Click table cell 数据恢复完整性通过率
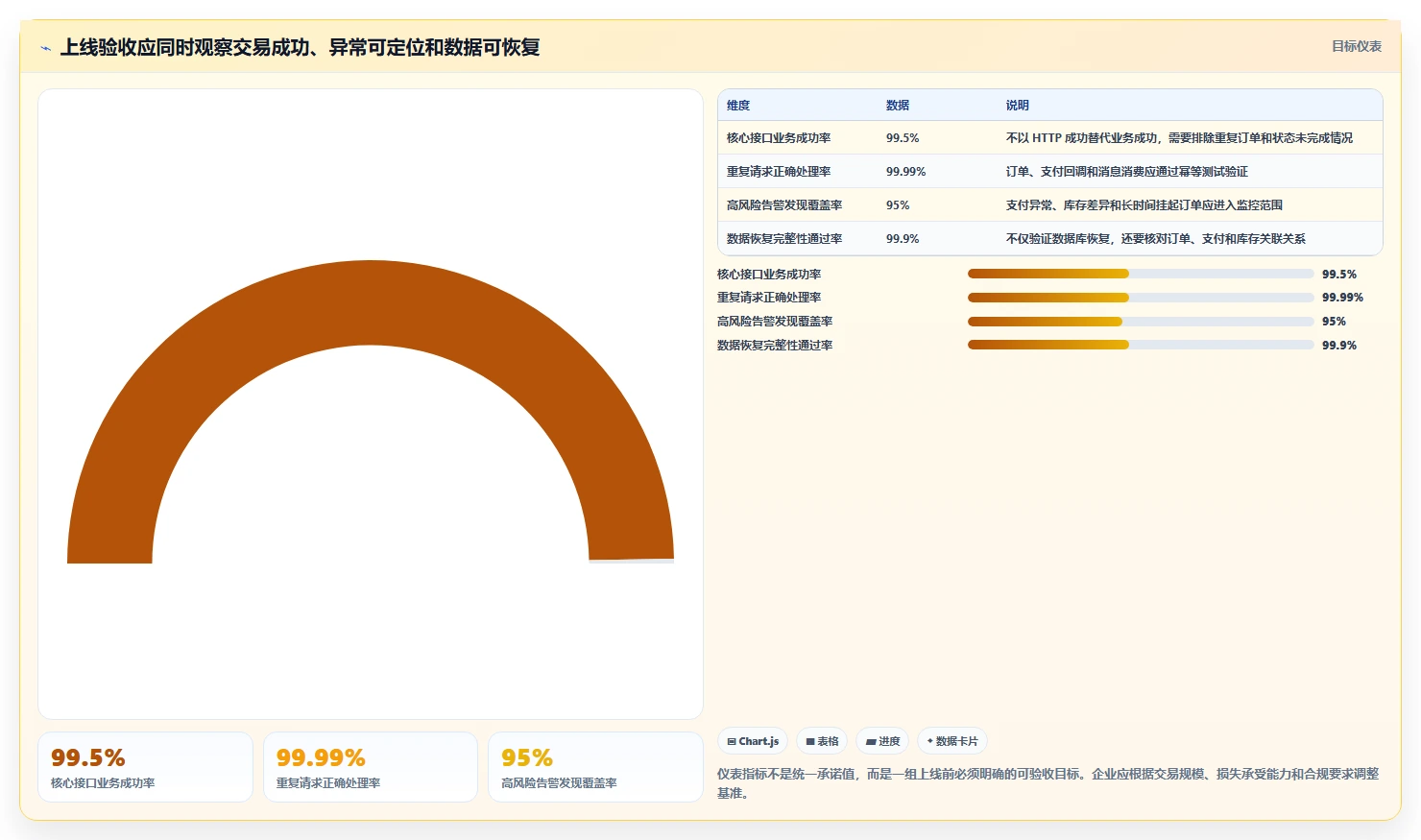This screenshot has height=840, width=1421. click(x=784, y=239)
